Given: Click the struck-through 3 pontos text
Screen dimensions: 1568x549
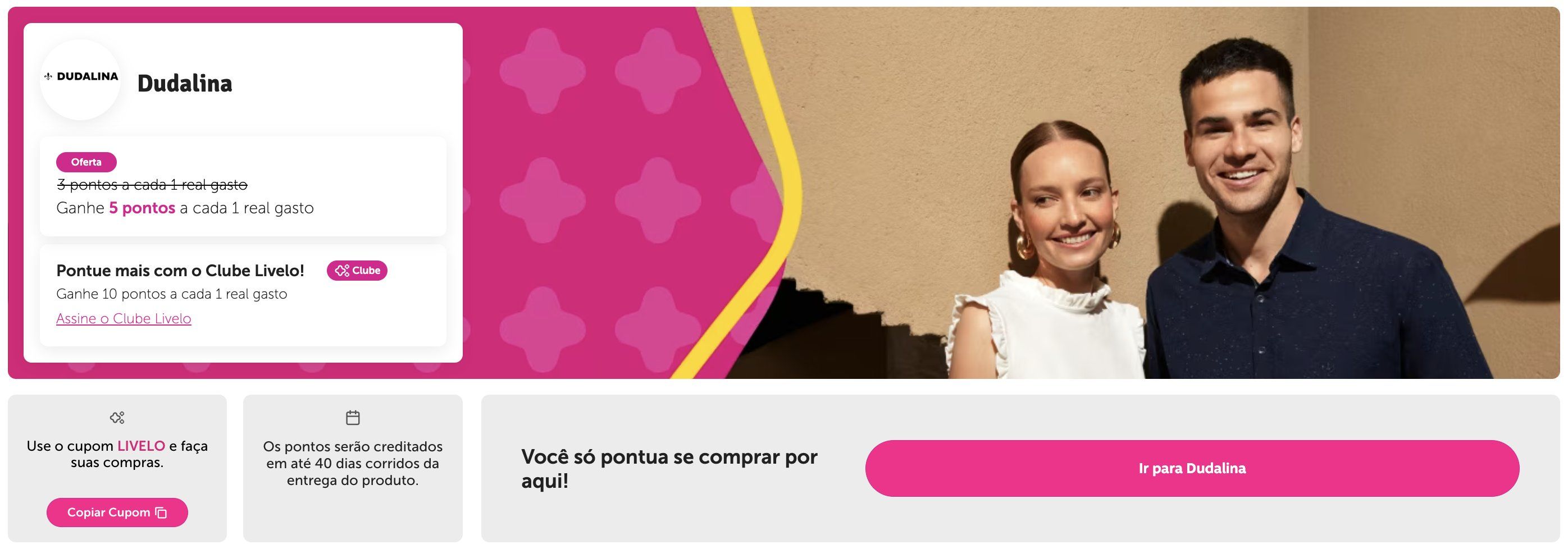Looking at the screenshot, I should tap(152, 185).
